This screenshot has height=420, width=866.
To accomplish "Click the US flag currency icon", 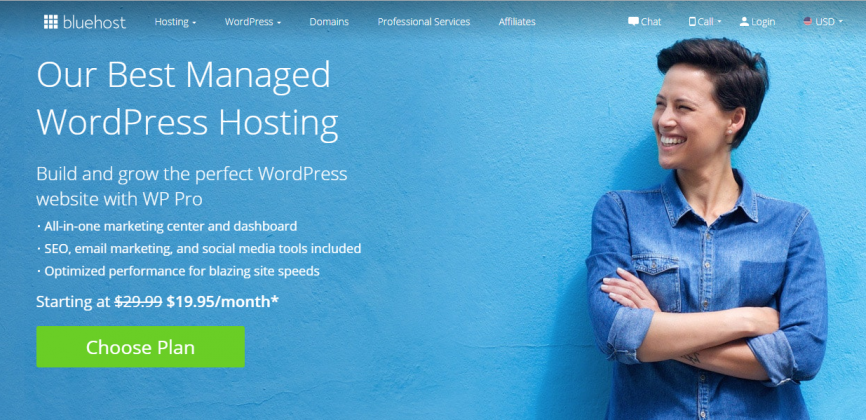I will (807, 22).
